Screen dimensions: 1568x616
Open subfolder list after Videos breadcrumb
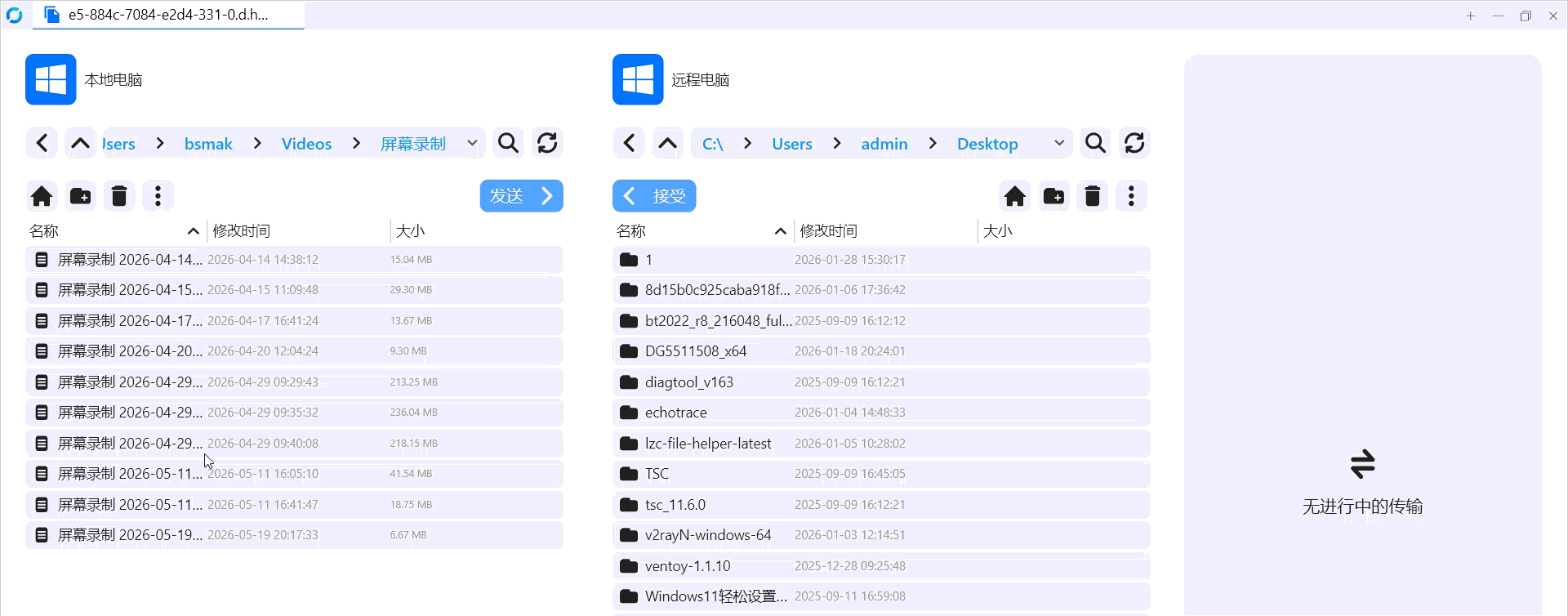click(356, 144)
